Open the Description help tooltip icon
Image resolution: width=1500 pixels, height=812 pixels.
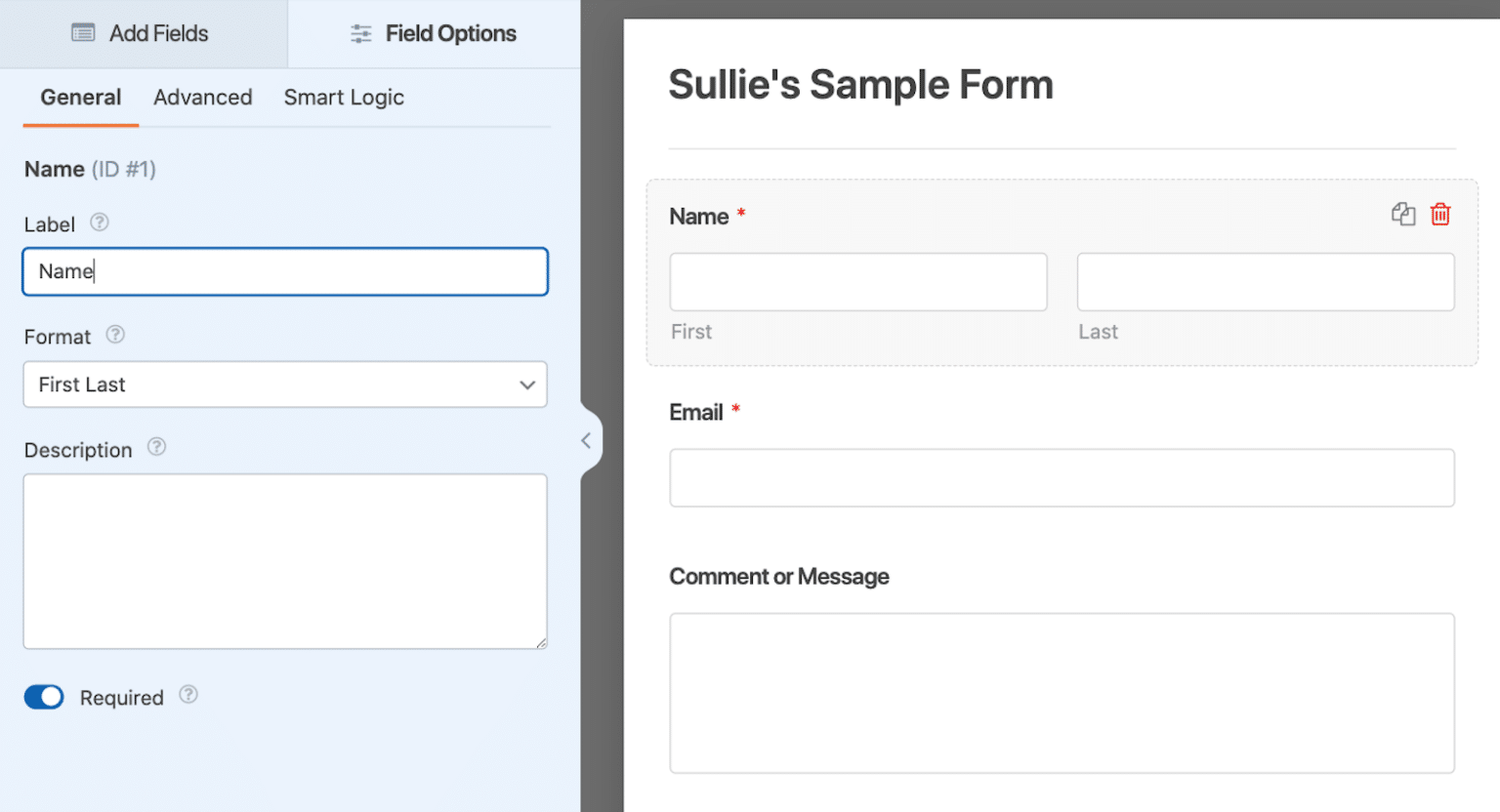pyautogui.click(x=156, y=448)
